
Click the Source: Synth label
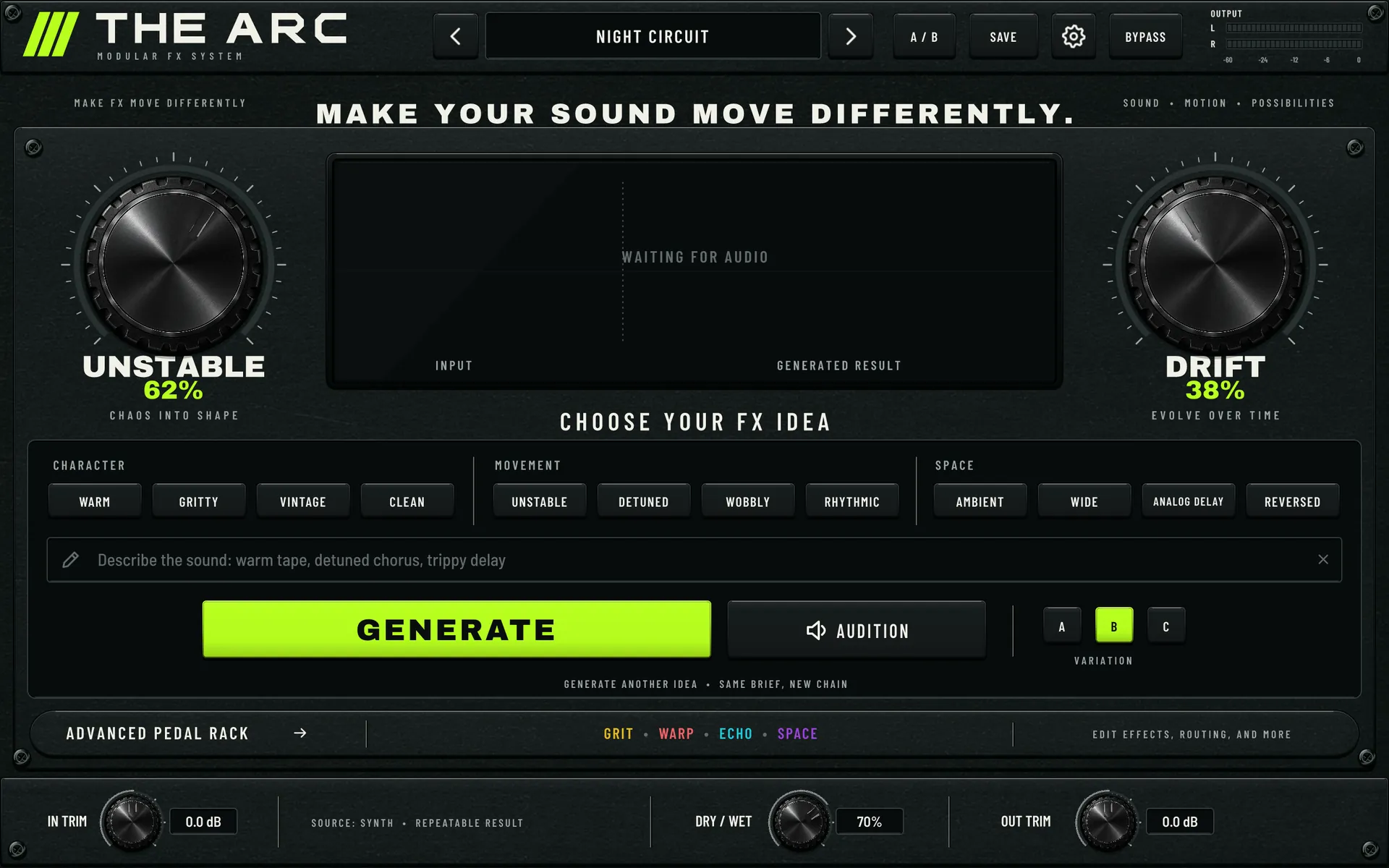(x=352, y=823)
